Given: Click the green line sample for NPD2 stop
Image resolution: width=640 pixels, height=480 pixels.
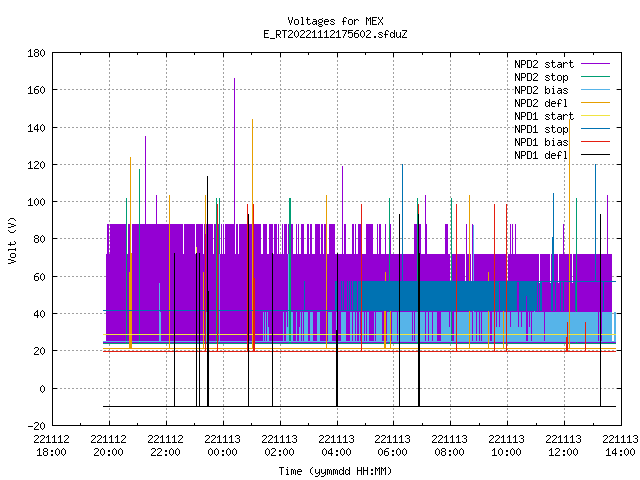Looking at the screenshot, I should pyautogui.click(x=596, y=76).
